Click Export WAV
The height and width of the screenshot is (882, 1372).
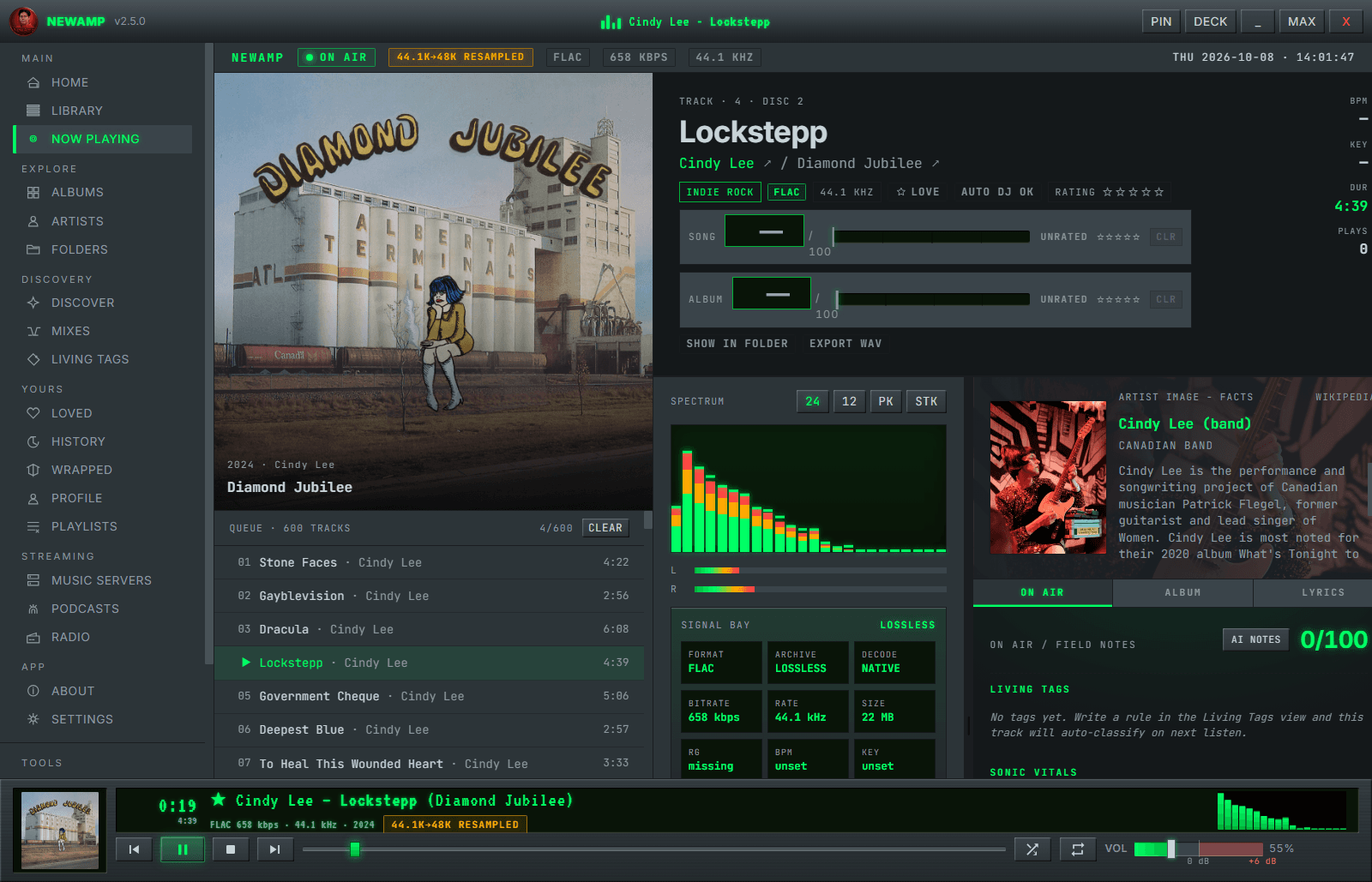click(x=845, y=344)
